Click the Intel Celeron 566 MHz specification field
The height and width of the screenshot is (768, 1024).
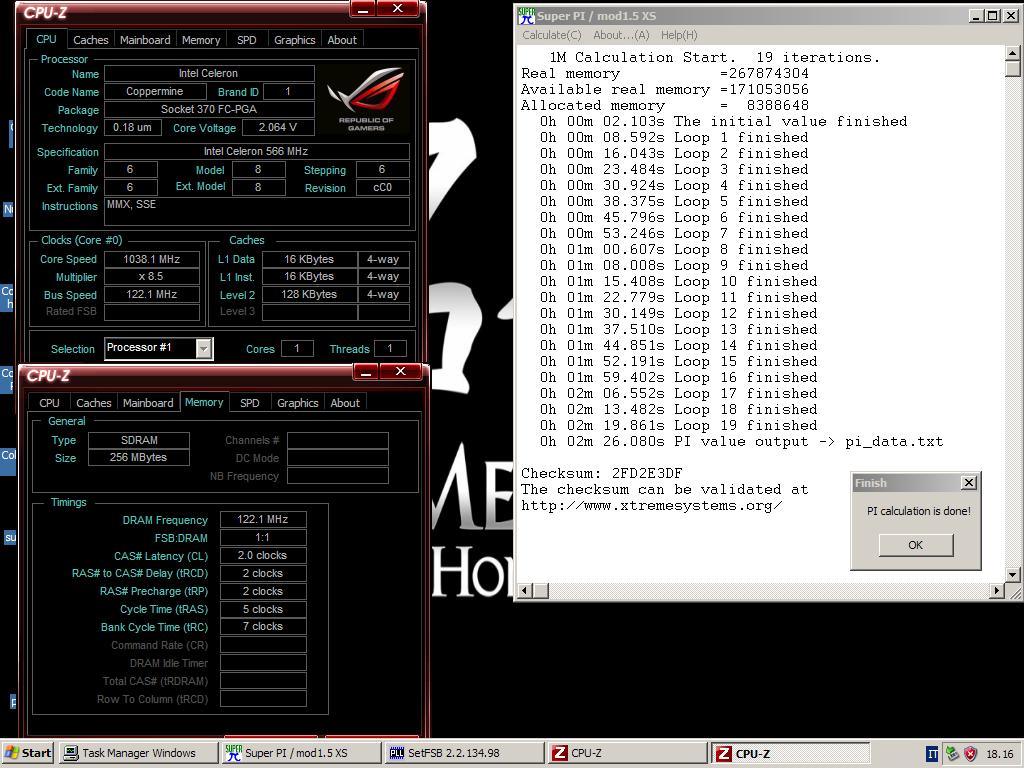[x=256, y=152]
